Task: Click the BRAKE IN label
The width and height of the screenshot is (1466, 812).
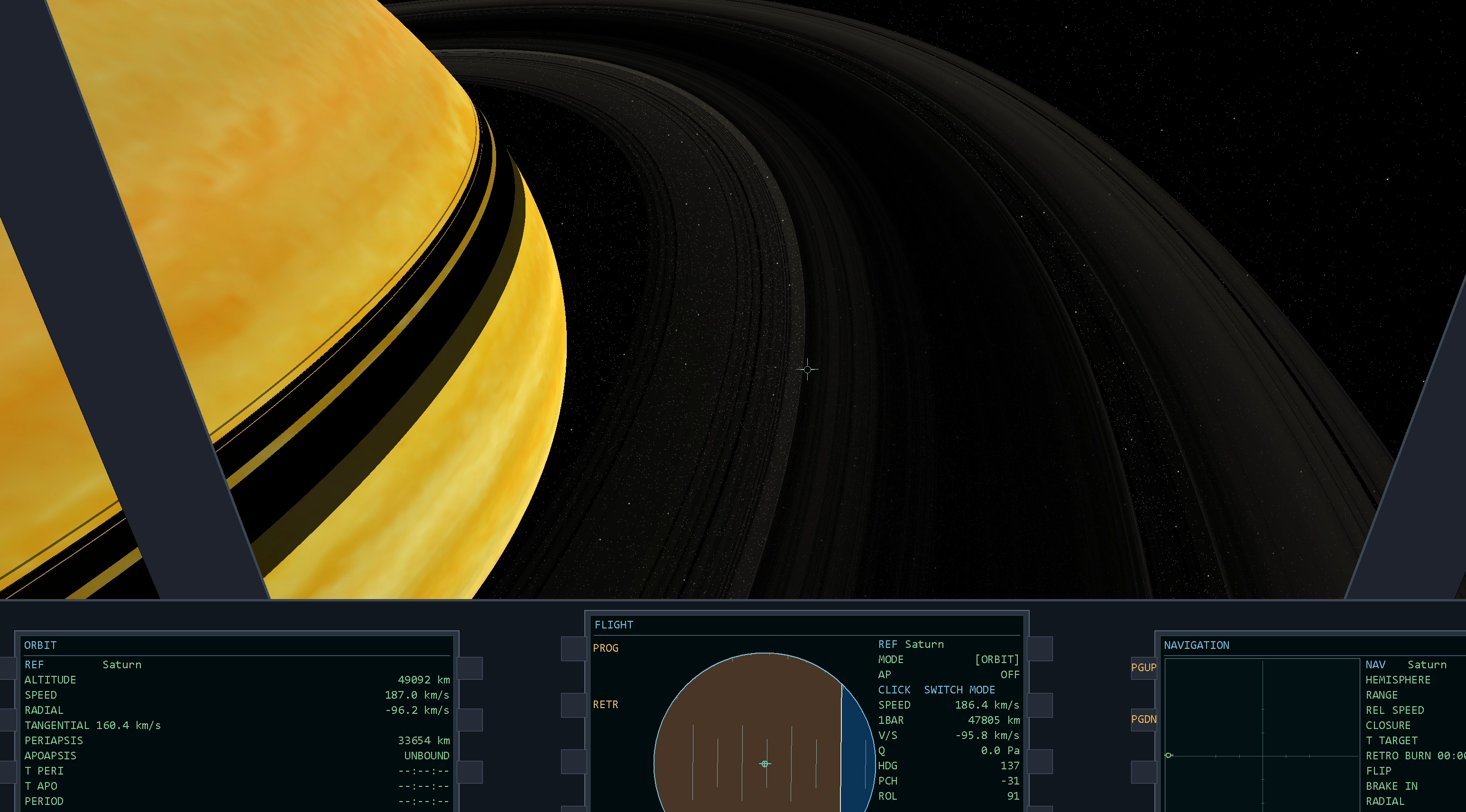Action: (x=1392, y=786)
